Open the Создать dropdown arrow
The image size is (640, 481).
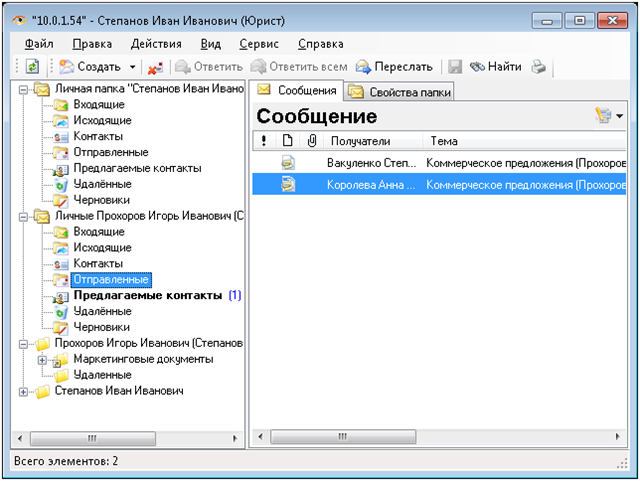tap(132, 67)
